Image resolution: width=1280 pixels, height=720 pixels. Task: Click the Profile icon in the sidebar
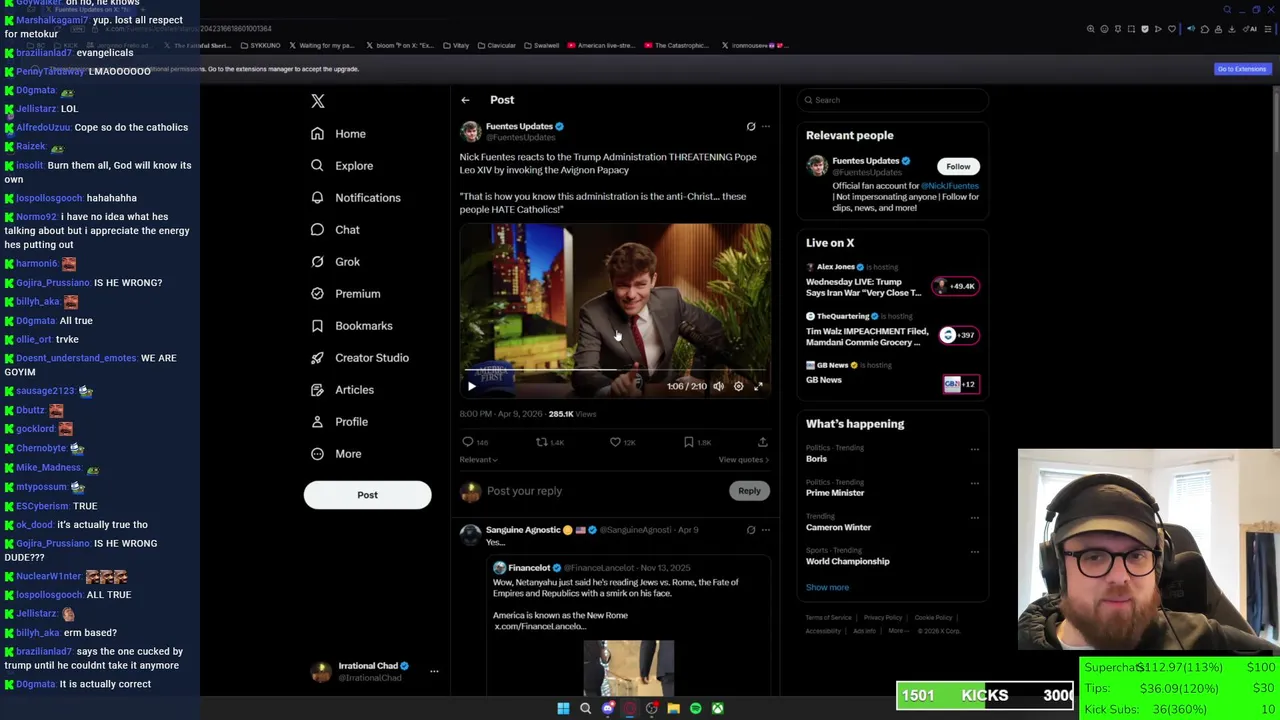pyautogui.click(x=317, y=422)
